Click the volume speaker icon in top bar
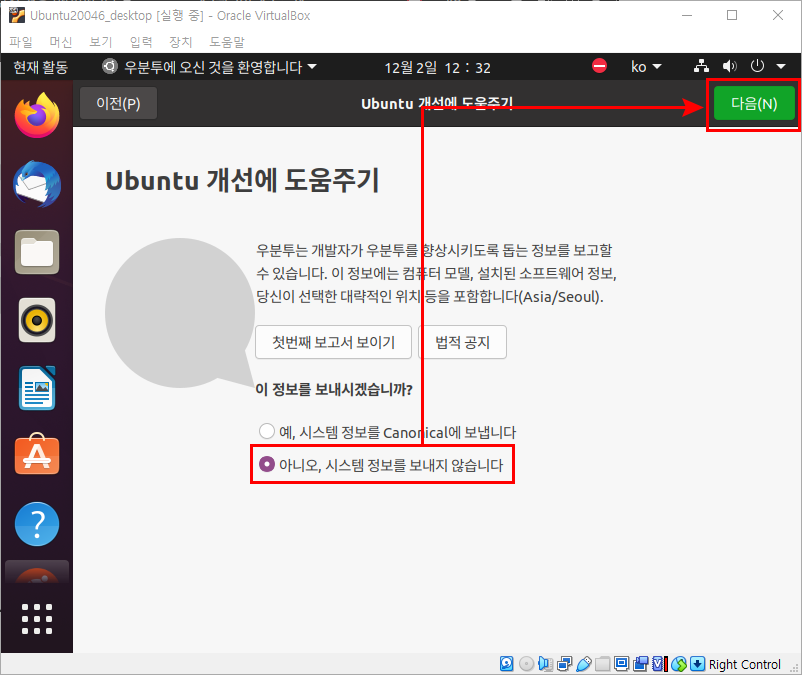802x675 pixels. (729, 66)
